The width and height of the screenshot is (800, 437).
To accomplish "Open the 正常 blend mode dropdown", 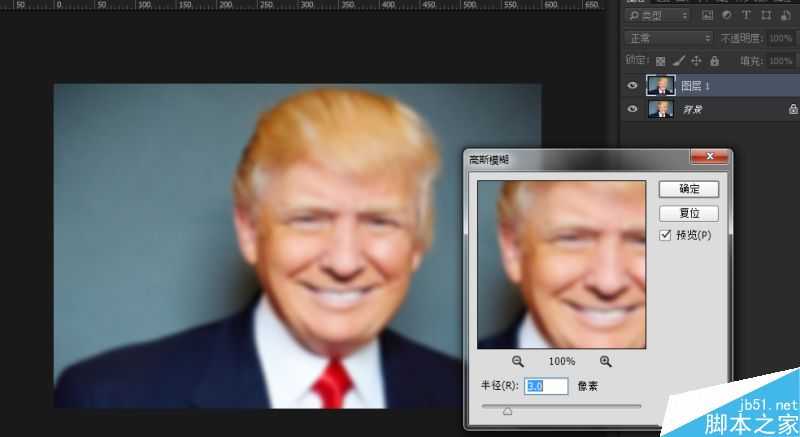I will click(668, 38).
